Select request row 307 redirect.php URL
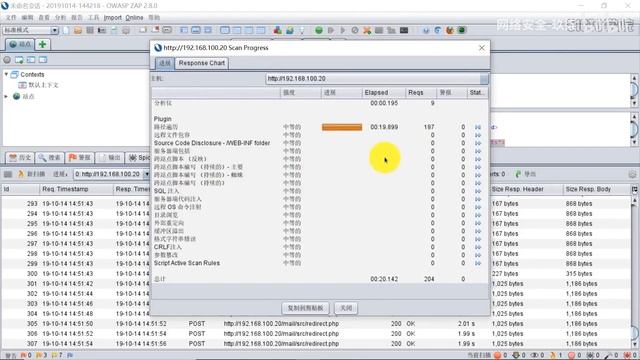640x360 pixels. click(281, 344)
